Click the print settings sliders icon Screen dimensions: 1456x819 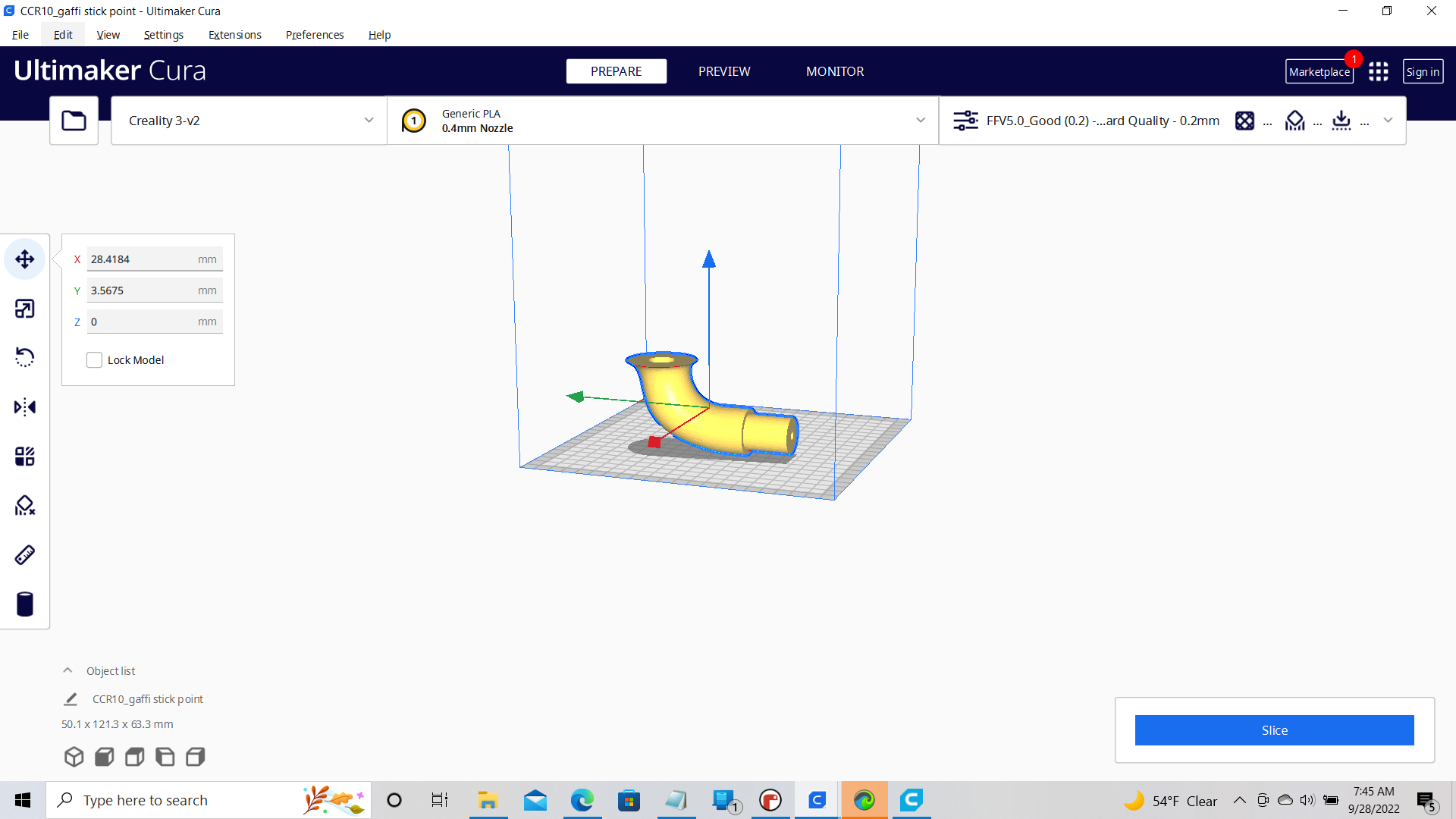pos(965,121)
